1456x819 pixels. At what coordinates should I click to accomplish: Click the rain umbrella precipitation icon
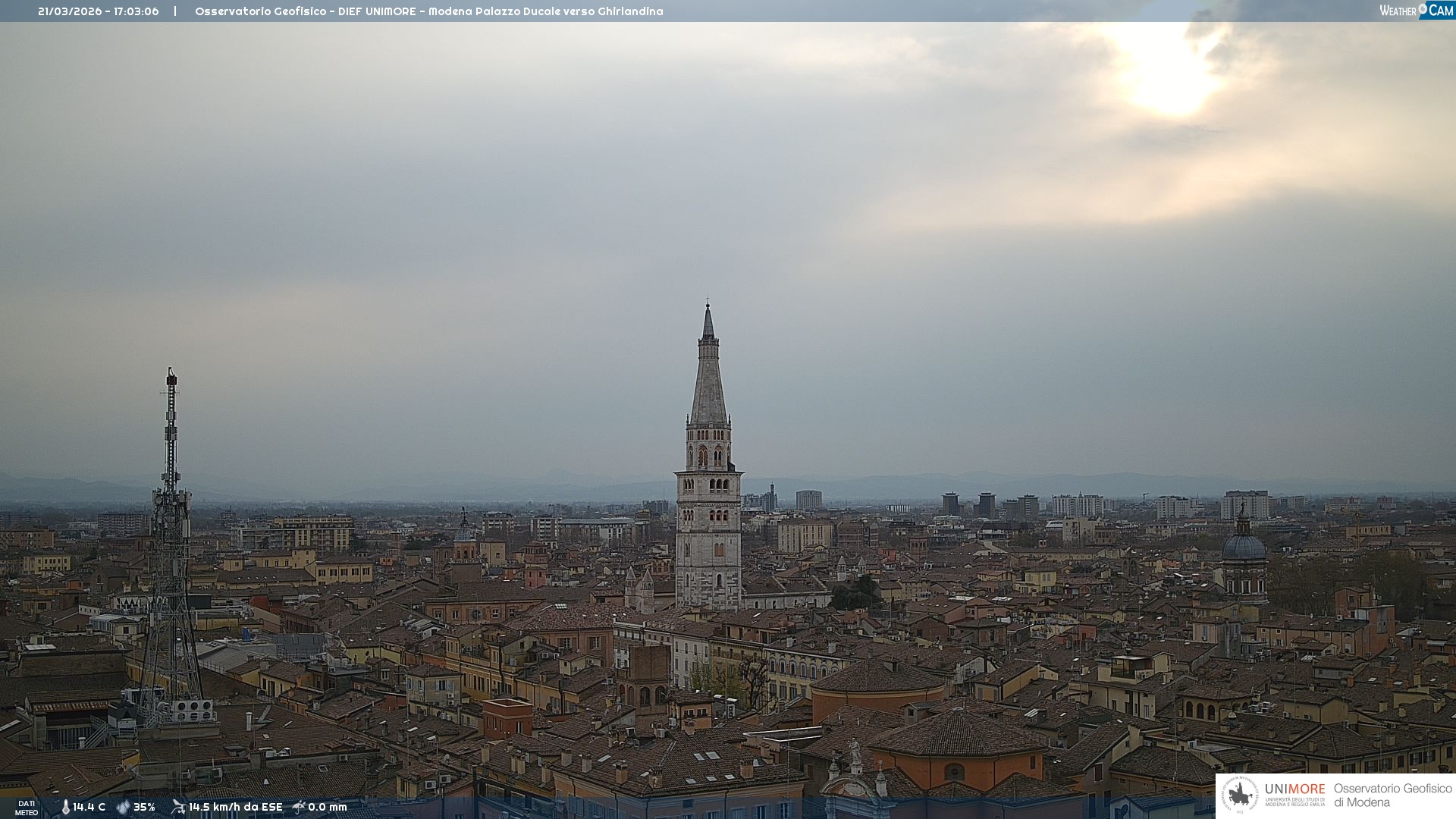[x=299, y=807]
